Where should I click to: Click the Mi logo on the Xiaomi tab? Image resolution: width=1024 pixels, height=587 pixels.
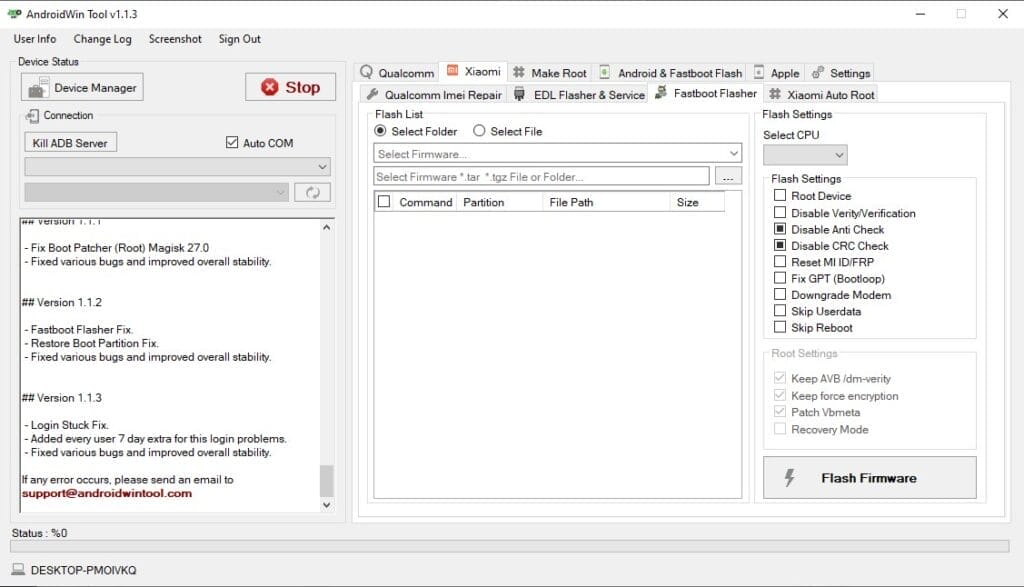coord(455,71)
